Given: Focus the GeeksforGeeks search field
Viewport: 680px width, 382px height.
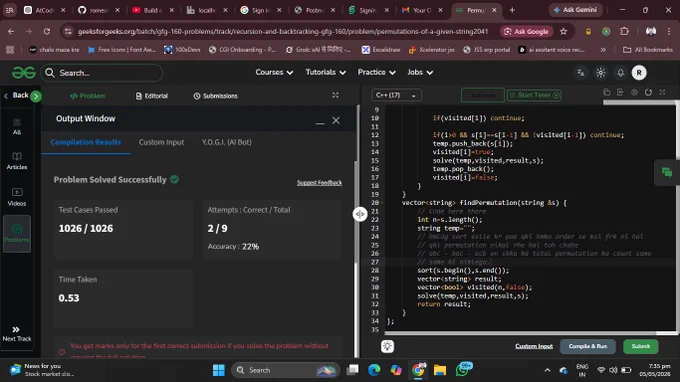Looking at the screenshot, I should tap(102, 73).
